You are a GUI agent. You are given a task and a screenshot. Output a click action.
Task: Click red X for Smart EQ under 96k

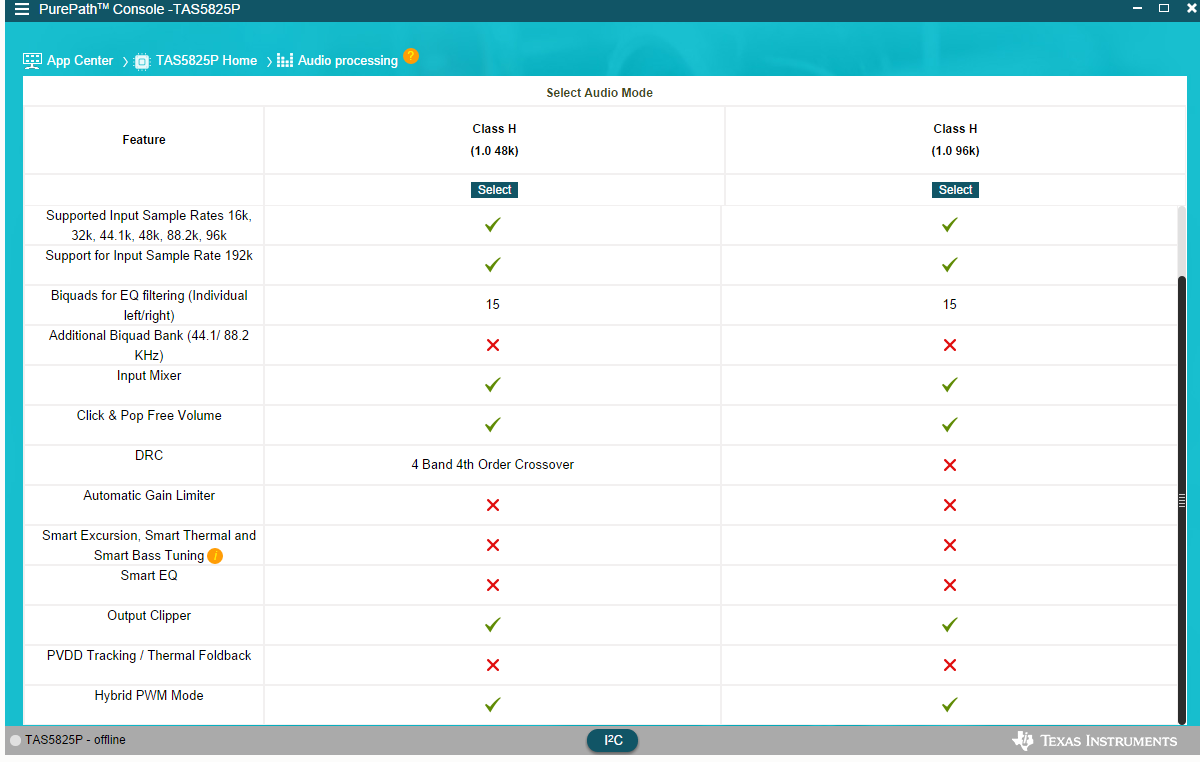click(x=950, y=585)
